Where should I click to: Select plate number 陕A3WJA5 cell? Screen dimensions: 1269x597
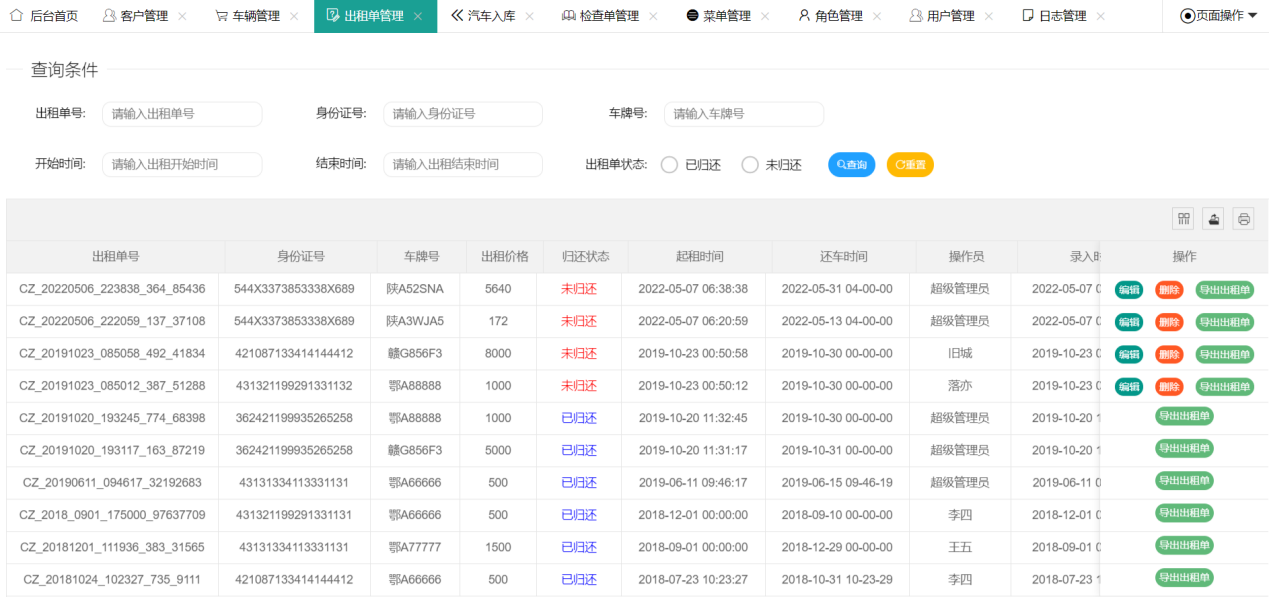(x=415, y=321)
